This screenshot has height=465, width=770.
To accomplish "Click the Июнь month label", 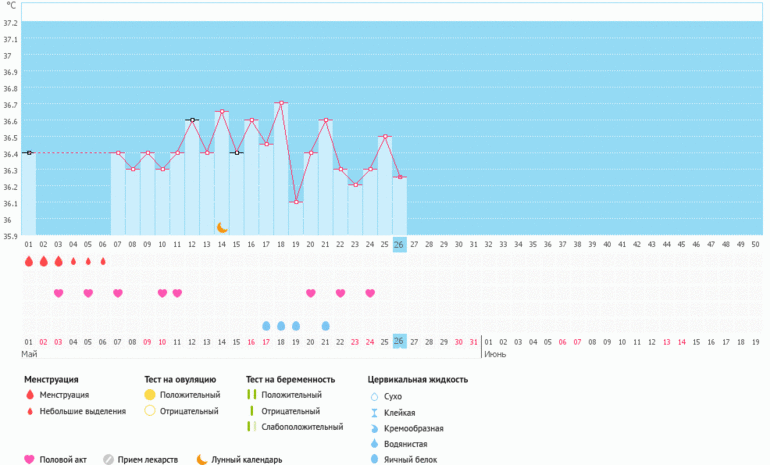I will 494,354.
